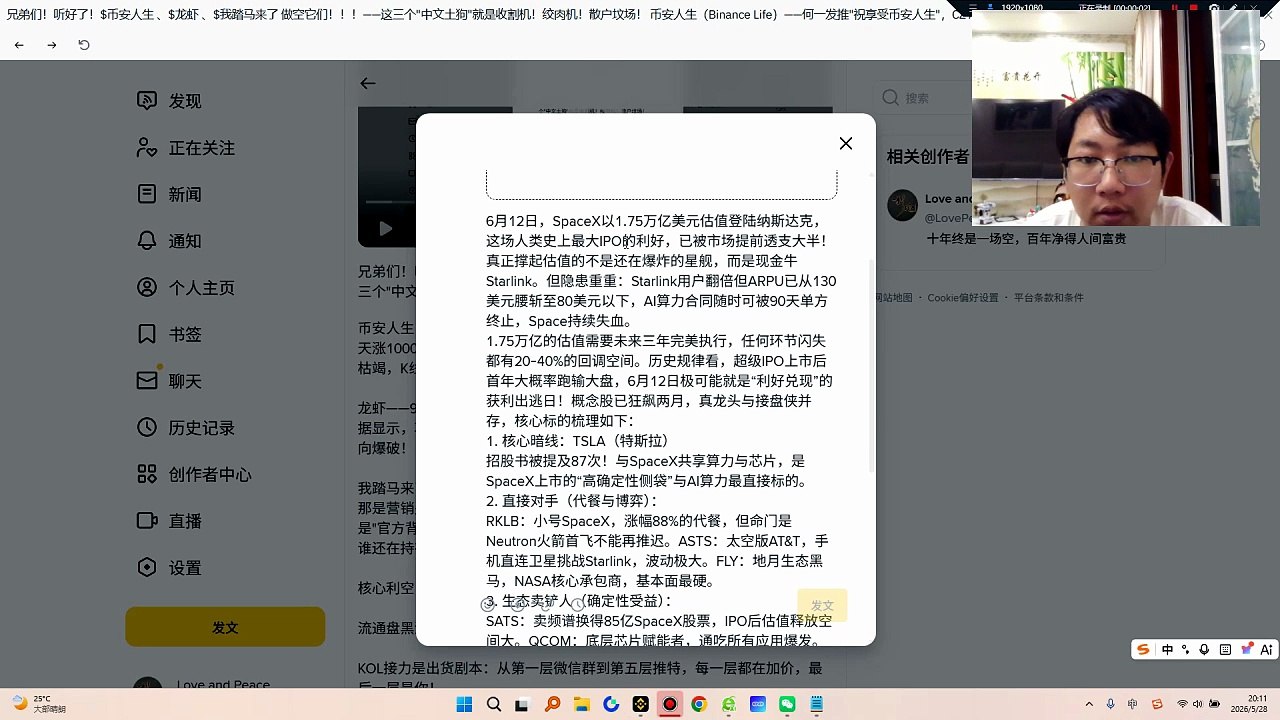Click the red screen recorder taskbar icon
The height and width of the screenshot is (720, 1280).
point(670,705)
